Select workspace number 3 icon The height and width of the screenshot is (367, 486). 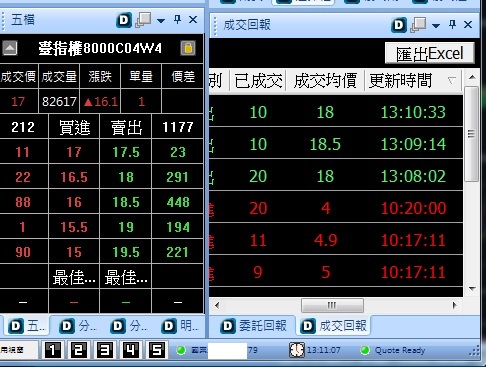click(x=105, y=350)
